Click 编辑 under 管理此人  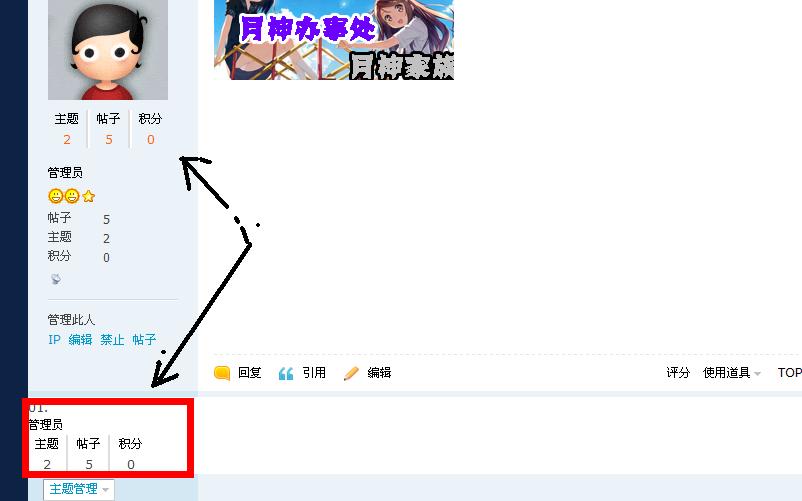coord(80,339)
